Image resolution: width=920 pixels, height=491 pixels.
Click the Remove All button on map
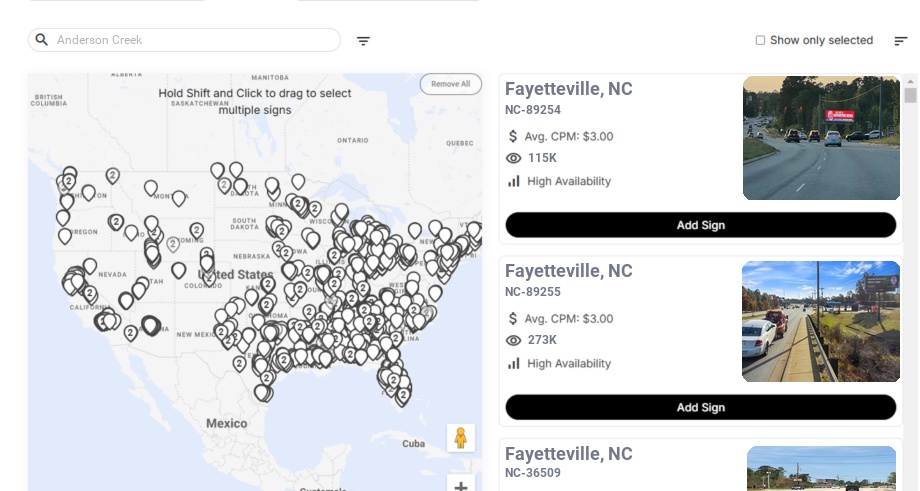point(450,84)
